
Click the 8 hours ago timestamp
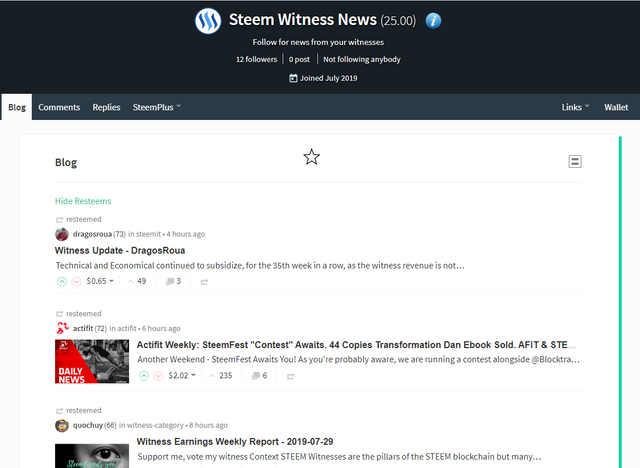click(209, 425)
